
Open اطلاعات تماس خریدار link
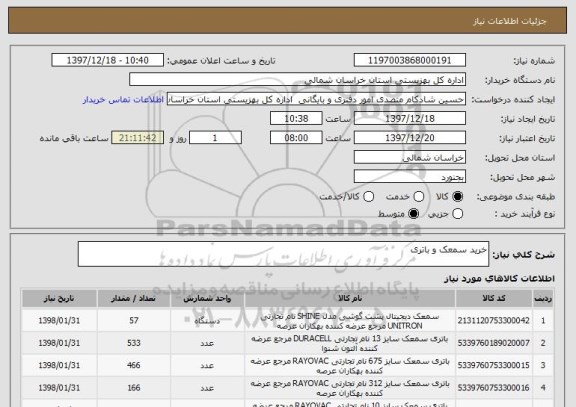click(x=123, y=100)
